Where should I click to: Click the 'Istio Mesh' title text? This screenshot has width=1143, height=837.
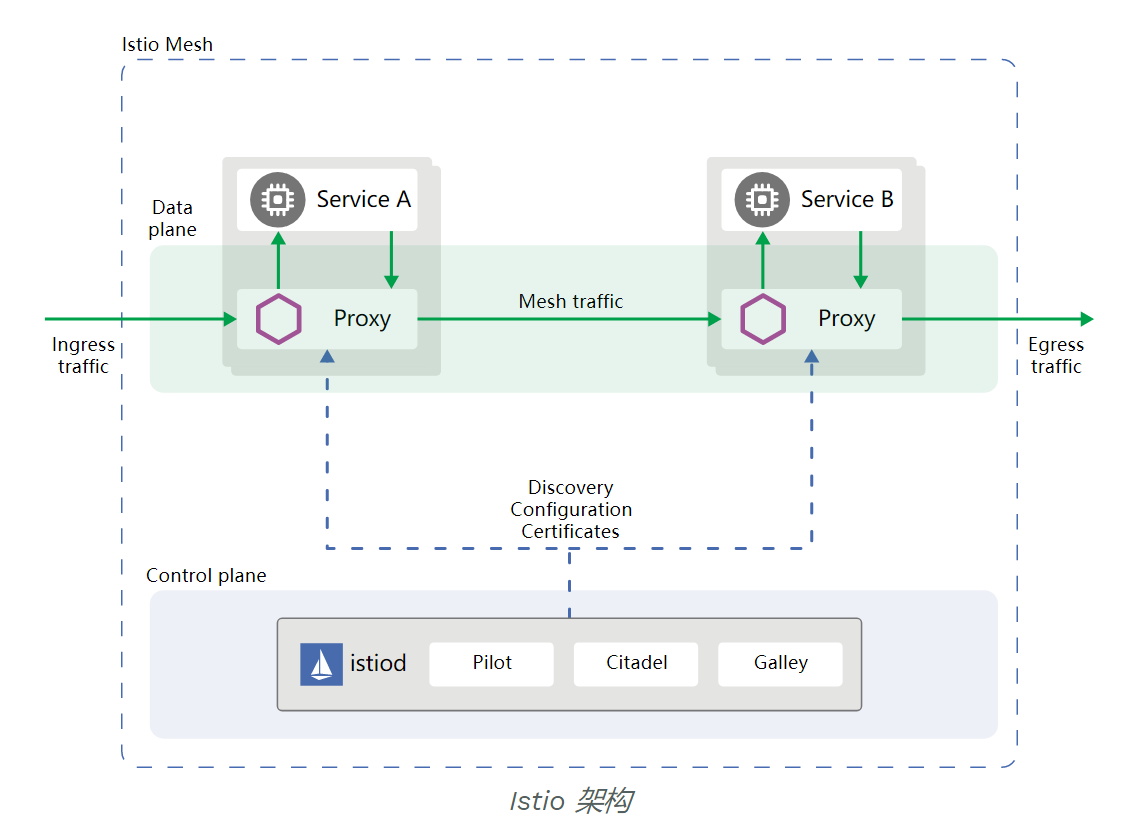tap(167, 44)
